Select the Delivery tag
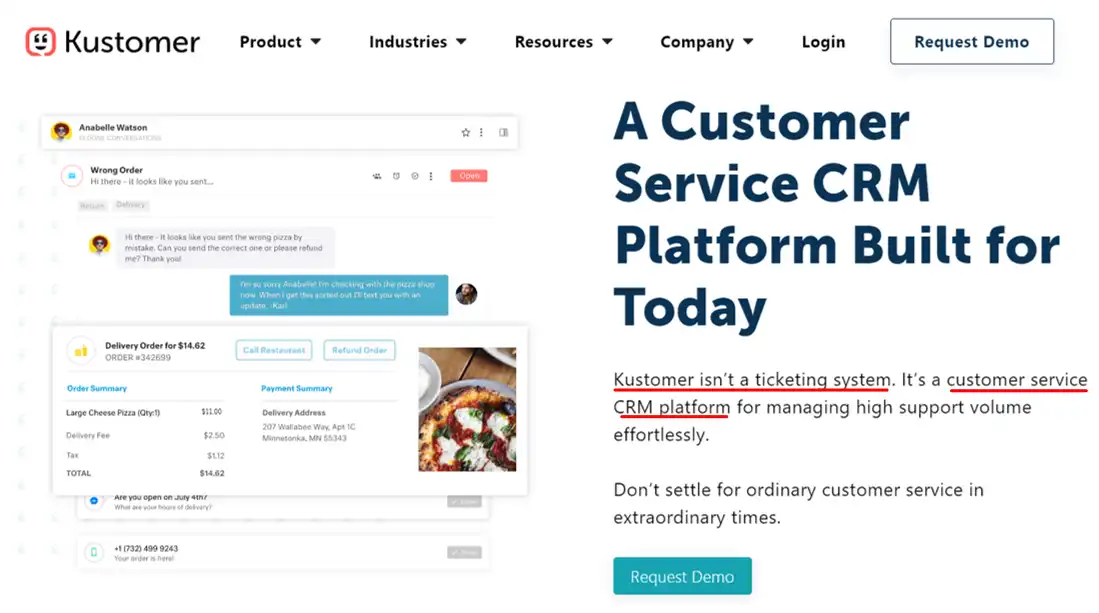This screenshot has height=613, width=1099. click(x=131, y=205)
